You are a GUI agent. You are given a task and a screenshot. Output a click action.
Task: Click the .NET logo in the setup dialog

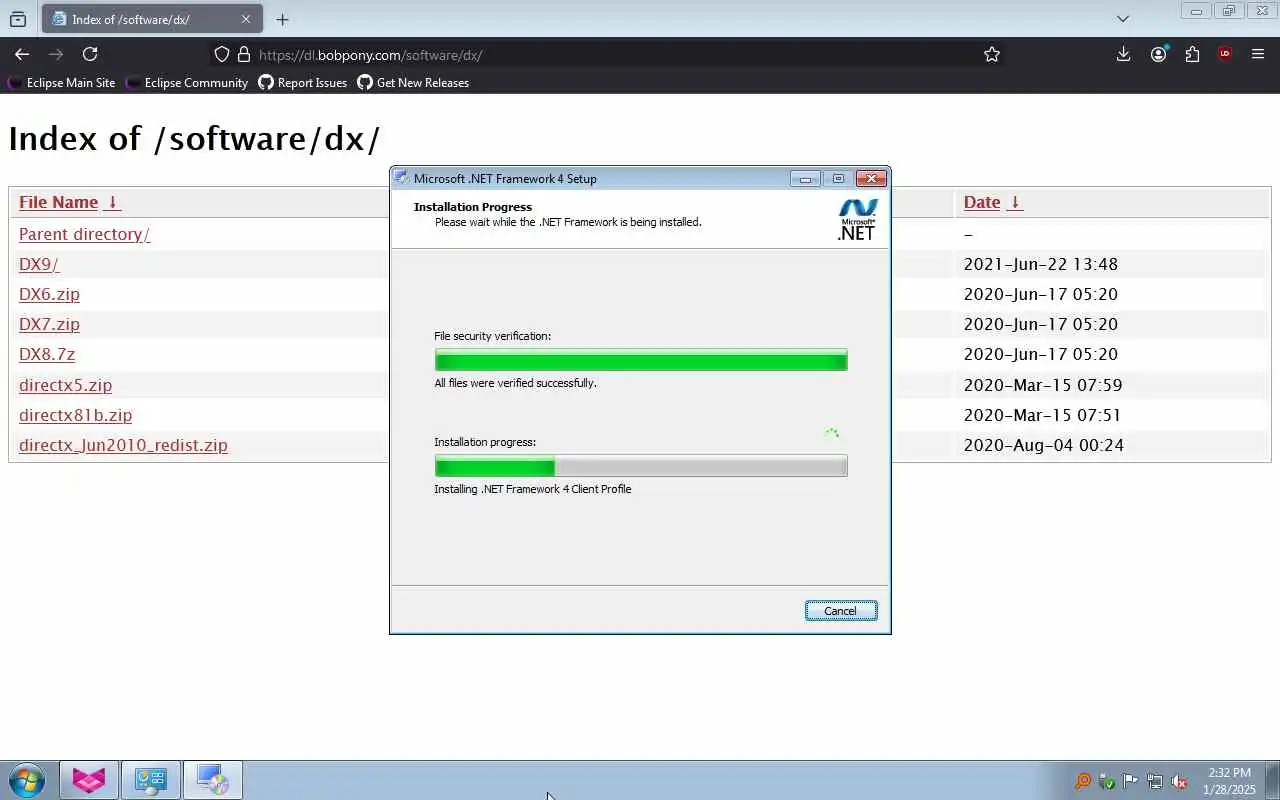click(857, 220)
